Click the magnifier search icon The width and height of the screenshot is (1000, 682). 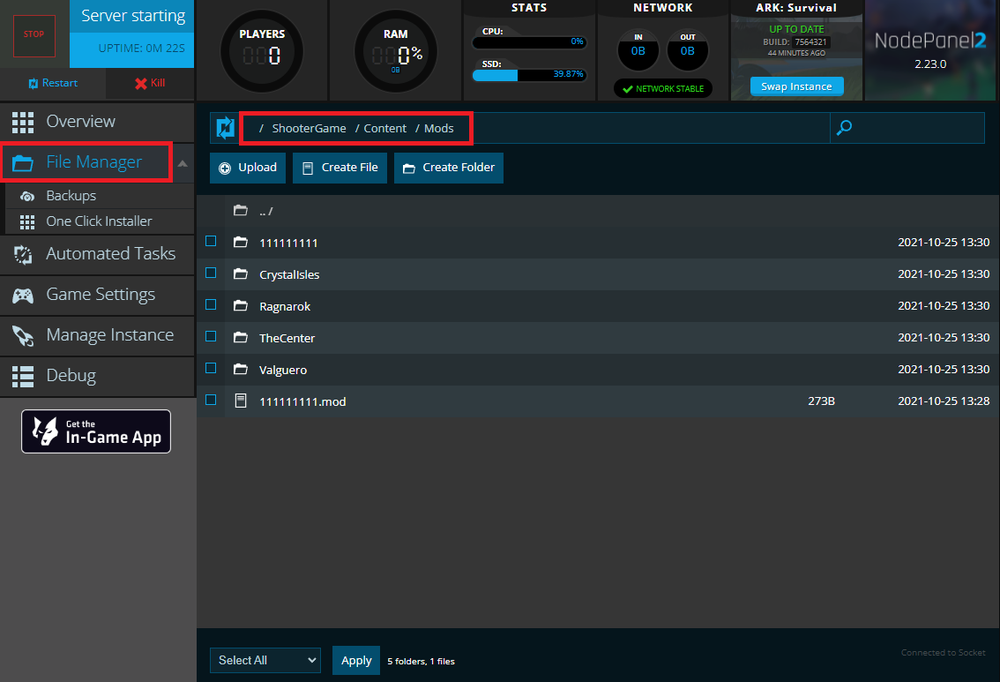coord(844,128)
